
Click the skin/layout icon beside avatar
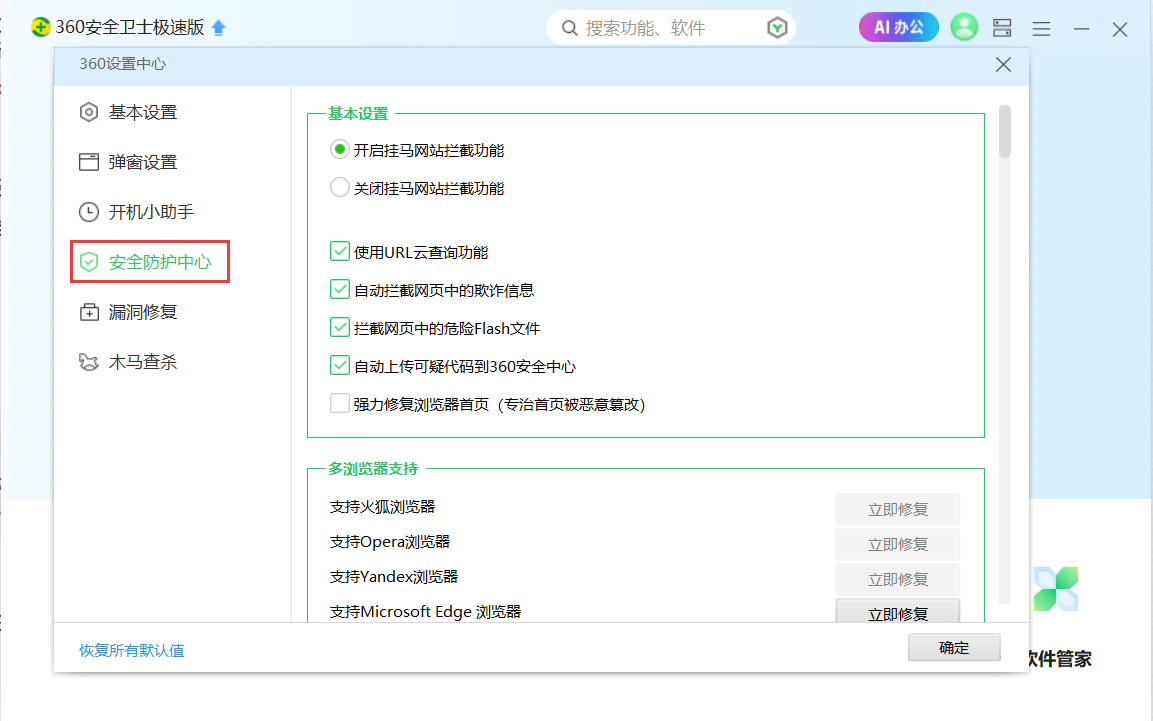tap(1002, 28)
